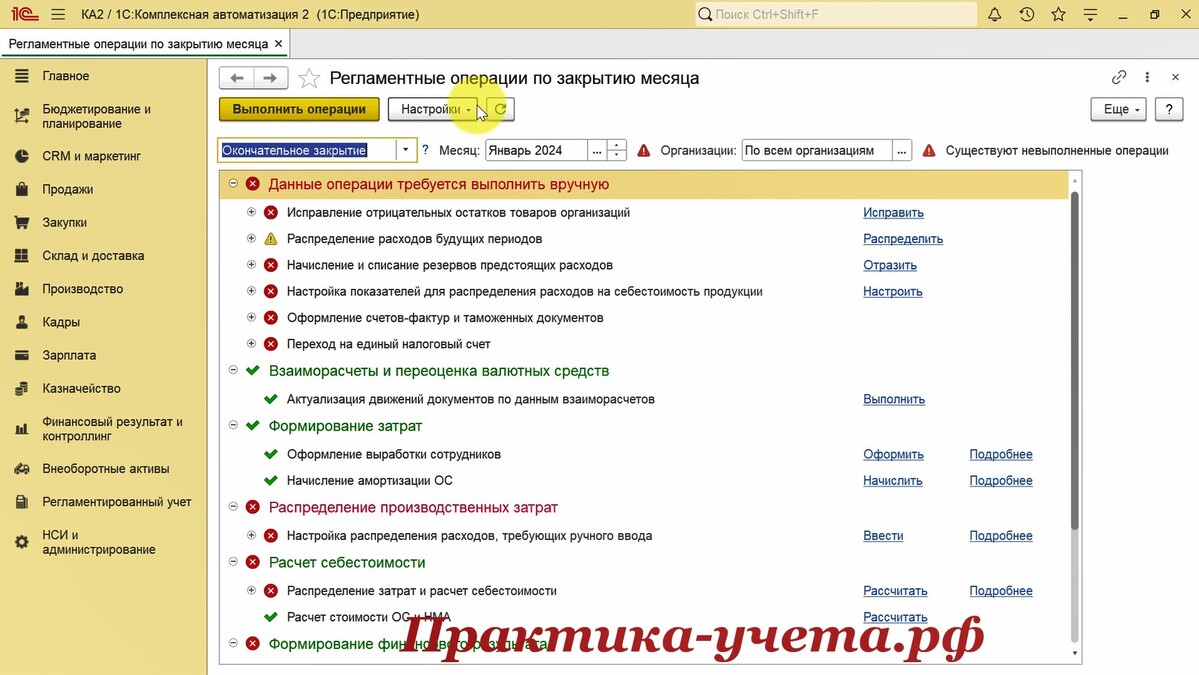Image resolution: width=1199 pixels, height=675 pixels.
Task: Open the Еще dropdown menu
Action: point(1118,109)
